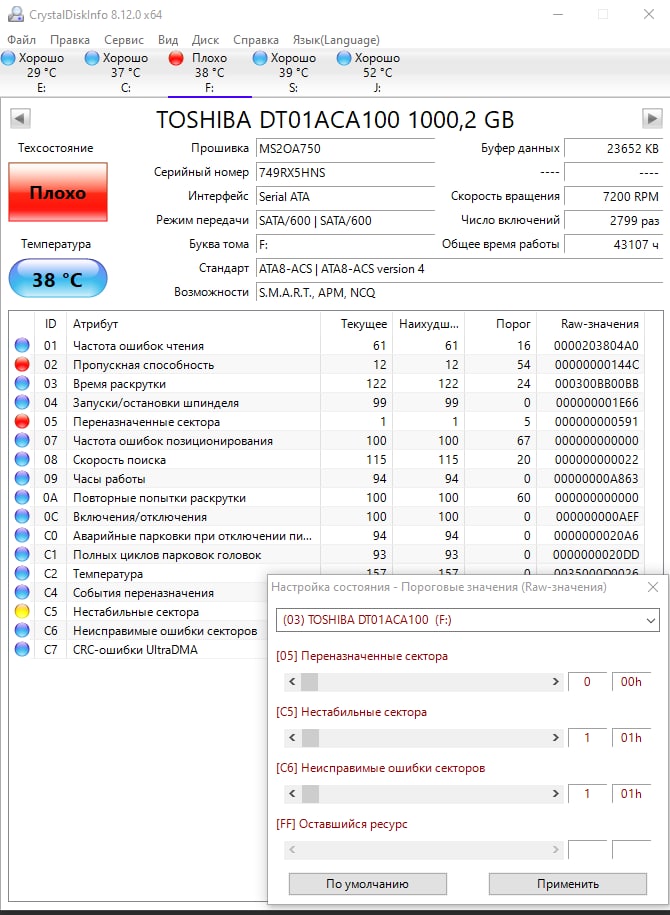The image size is (670, 915).
Task: Click decimal value field for [05] threshold
Action: (587, 682)
